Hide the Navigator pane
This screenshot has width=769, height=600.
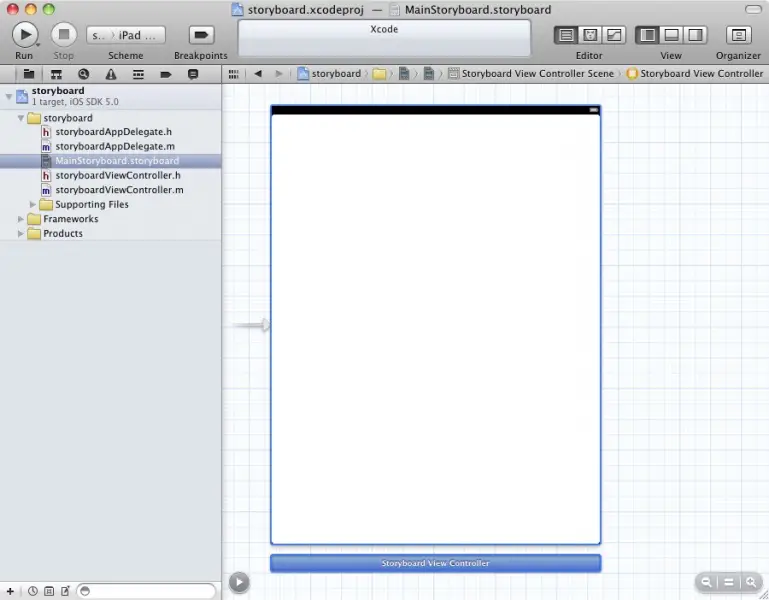tap(647, 35)
